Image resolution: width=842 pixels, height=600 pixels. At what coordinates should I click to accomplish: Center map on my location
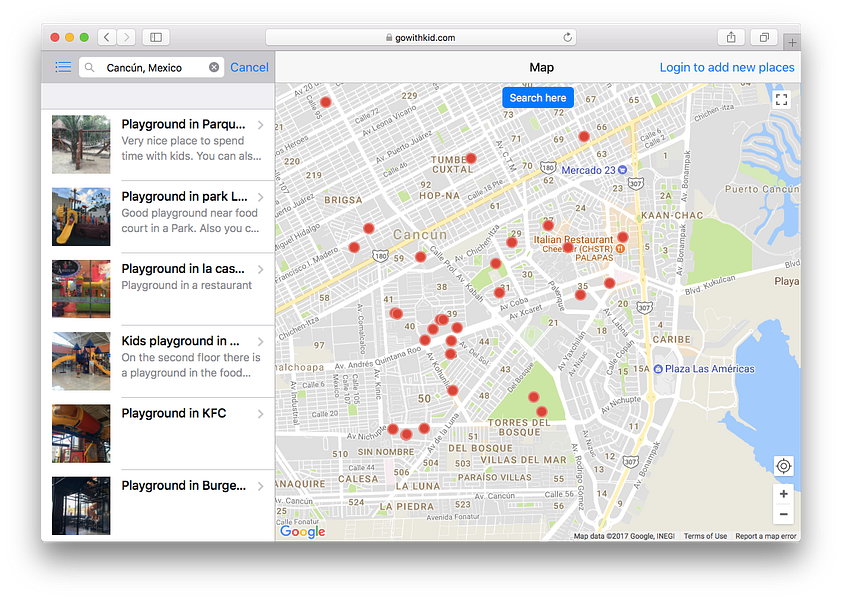[783, 466]
